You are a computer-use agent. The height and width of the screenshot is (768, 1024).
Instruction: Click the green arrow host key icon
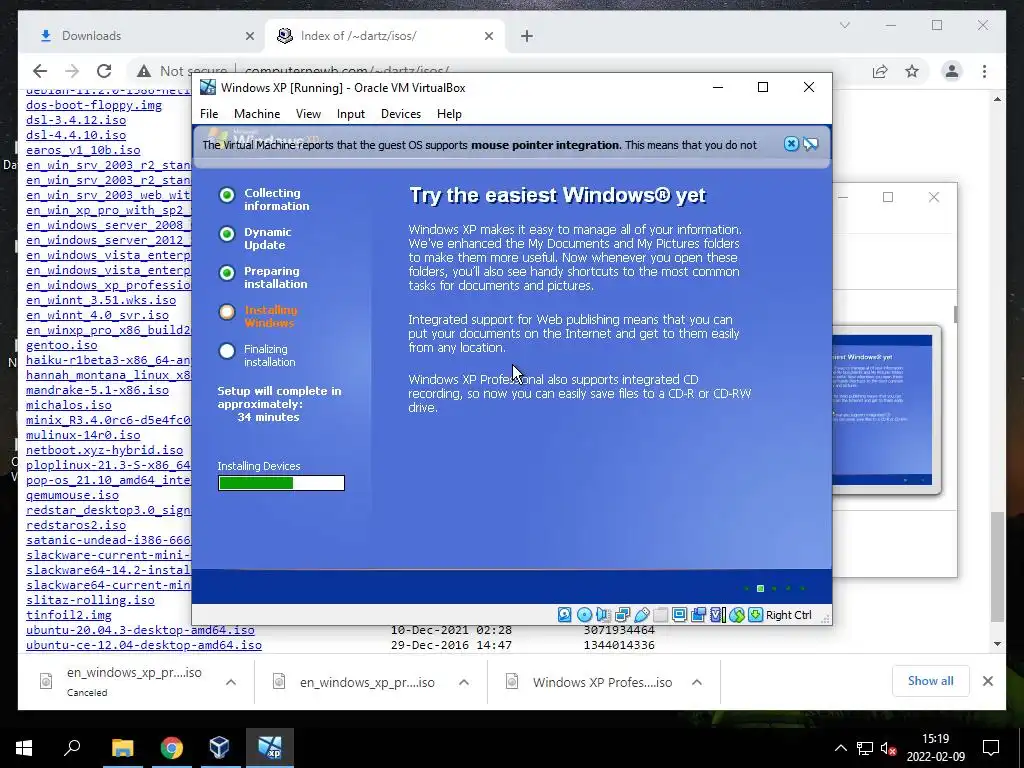[756, 615]
